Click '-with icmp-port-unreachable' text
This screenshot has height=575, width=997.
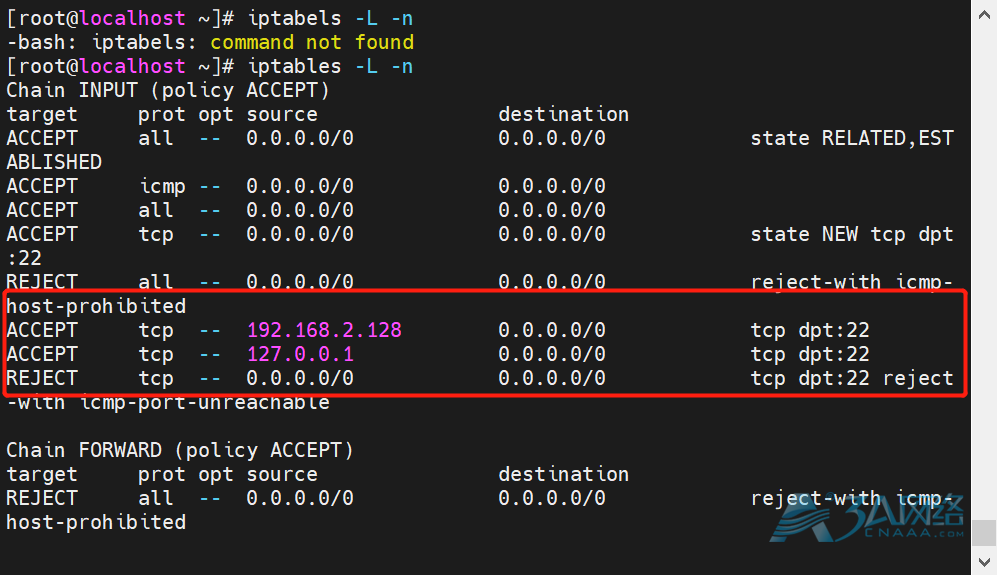pyautogui.click(x=168, y=402)
